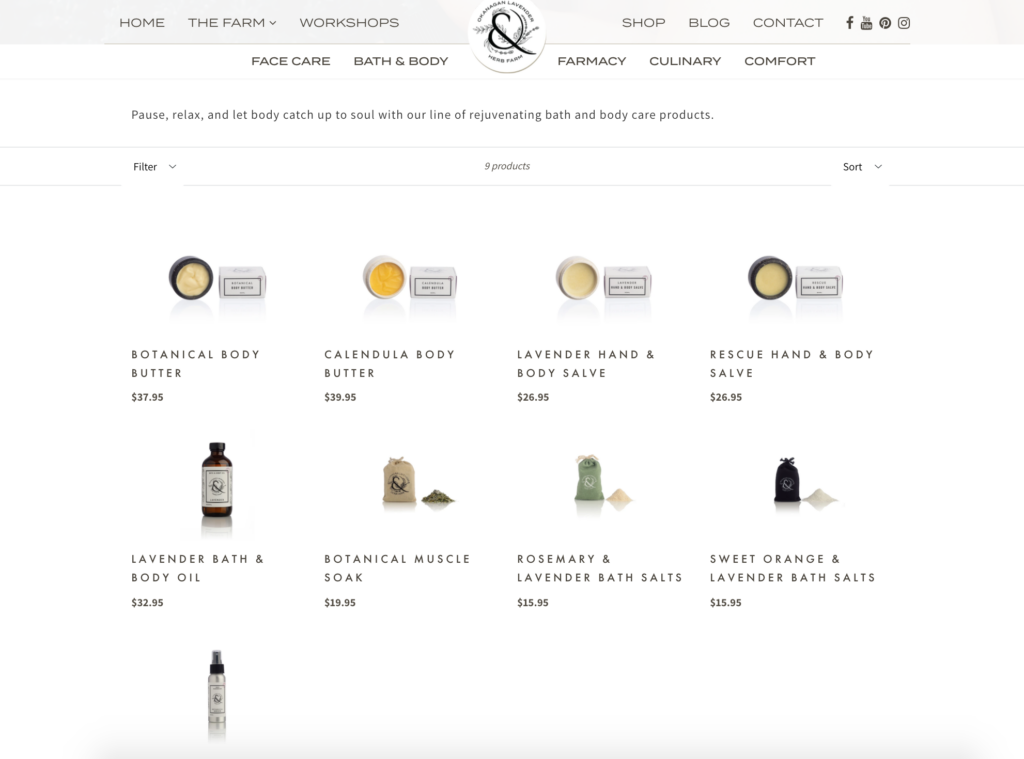
Task: Click Lavender Bath & Body Oil title
Action: coord(198,568)
